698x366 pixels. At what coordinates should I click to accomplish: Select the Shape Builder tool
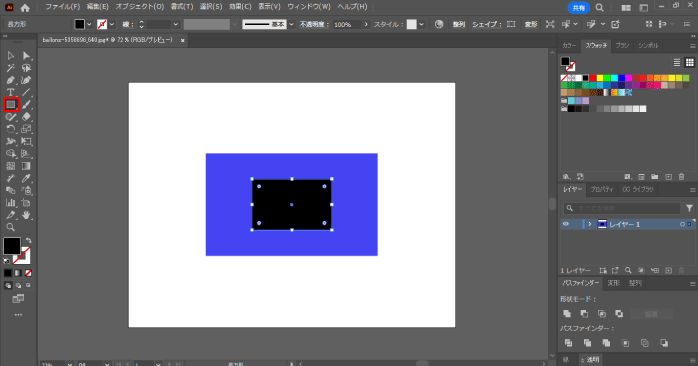pos(11,154)
